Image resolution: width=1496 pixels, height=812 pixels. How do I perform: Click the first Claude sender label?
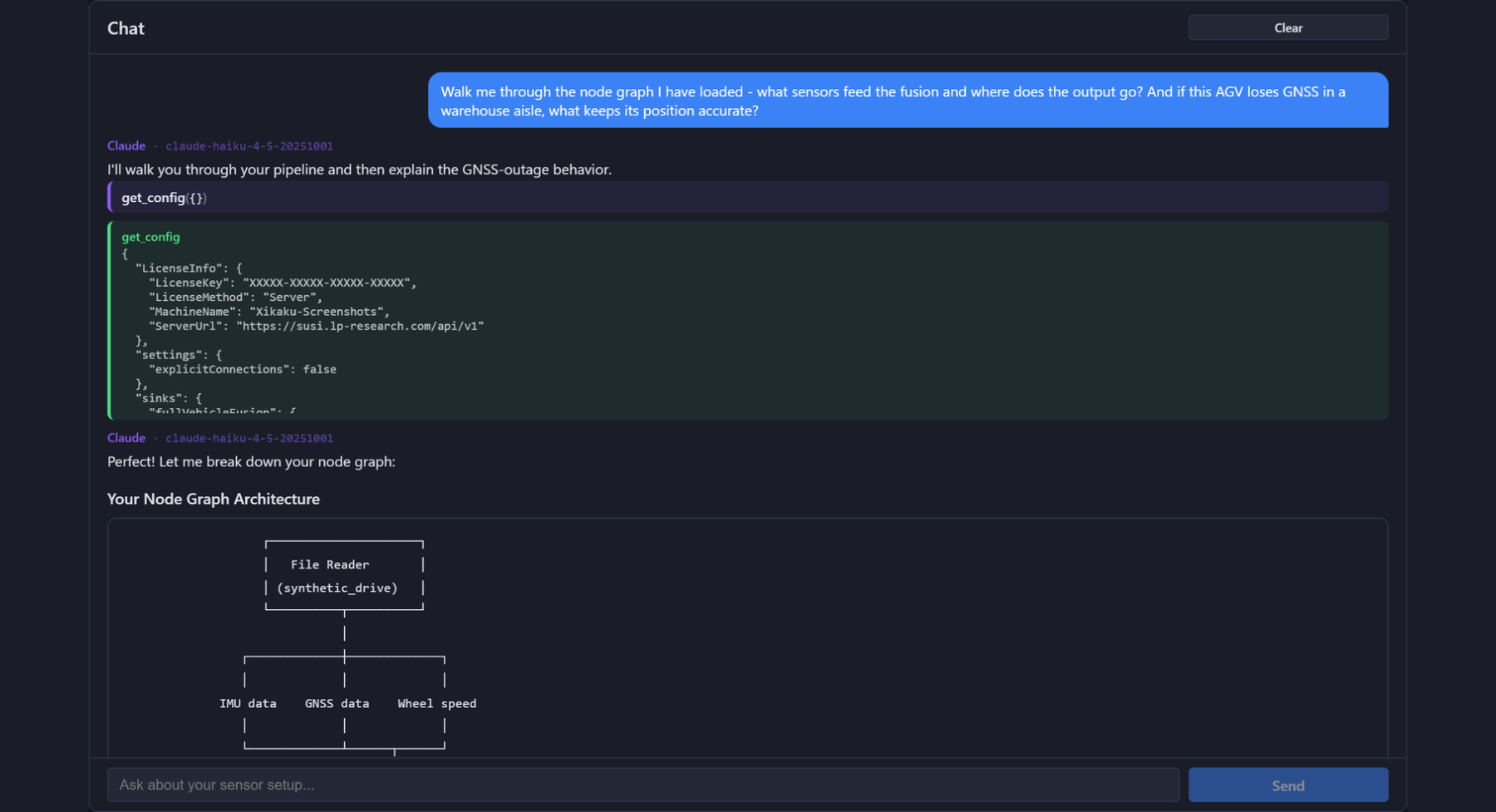click(x=126, y=145)
